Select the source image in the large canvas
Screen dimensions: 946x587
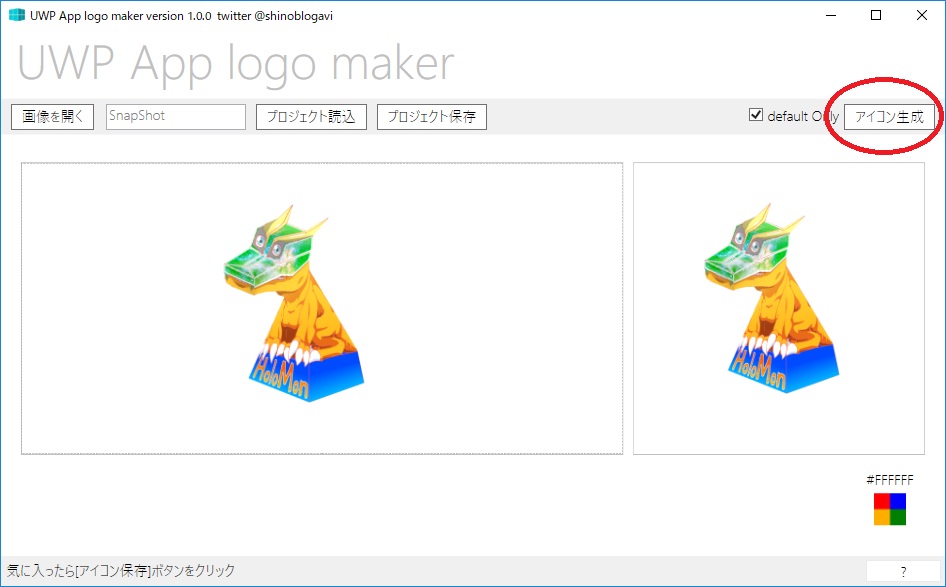point(322,308)
